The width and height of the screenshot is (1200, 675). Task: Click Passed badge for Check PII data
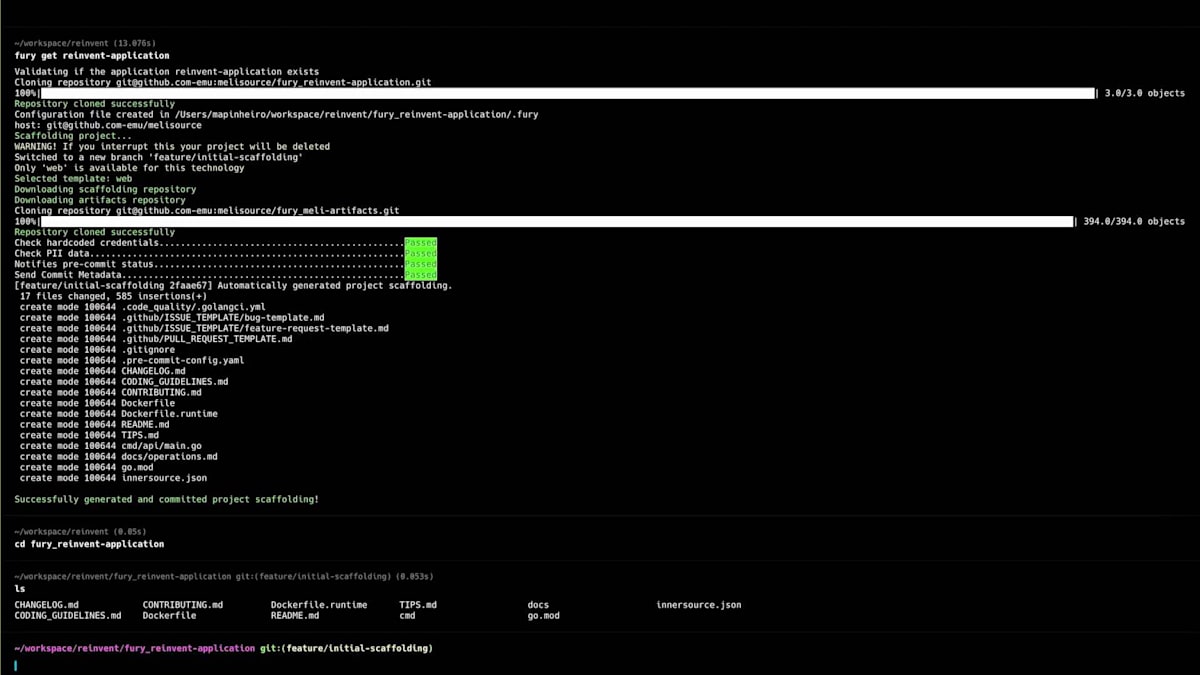point(421,253)
